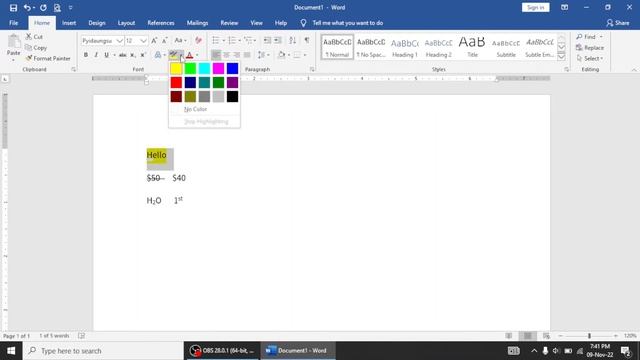Open the Select dropdown in Editing group
This screenshot has height=360, width=640.
click(x=590, y=58)
